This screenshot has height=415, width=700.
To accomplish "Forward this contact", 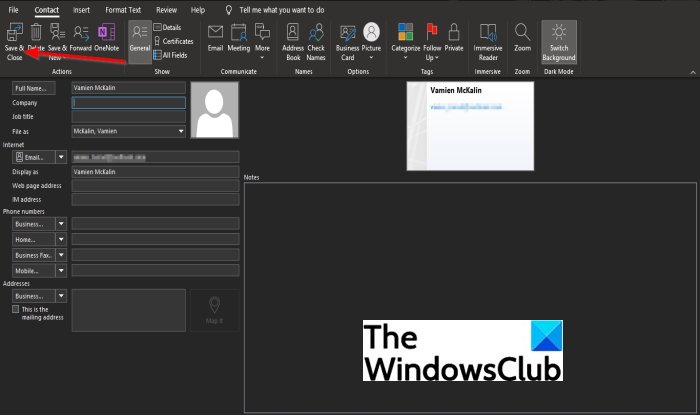I will [81, 37].
